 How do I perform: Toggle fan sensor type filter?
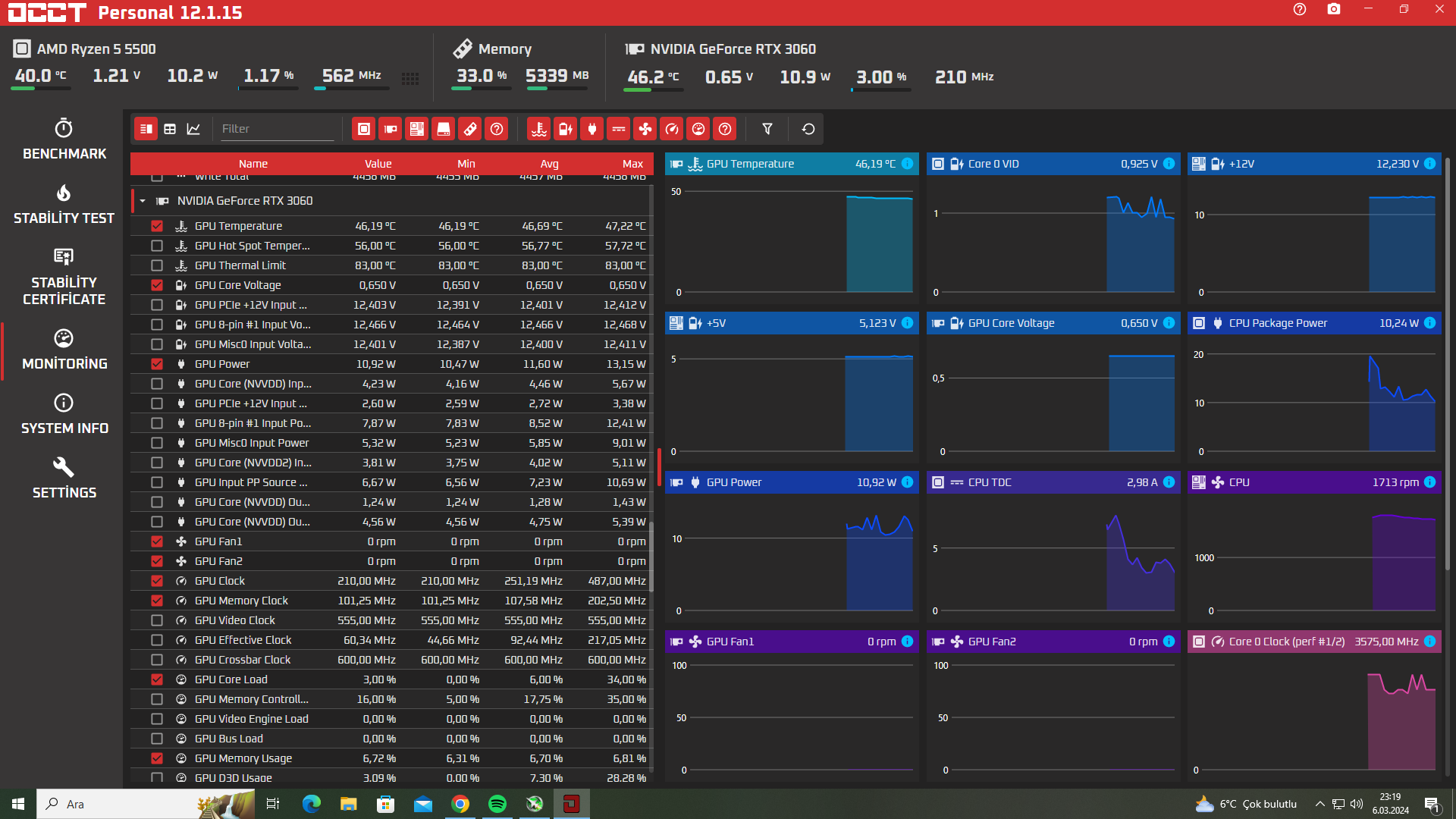click(x=645, y=129)
